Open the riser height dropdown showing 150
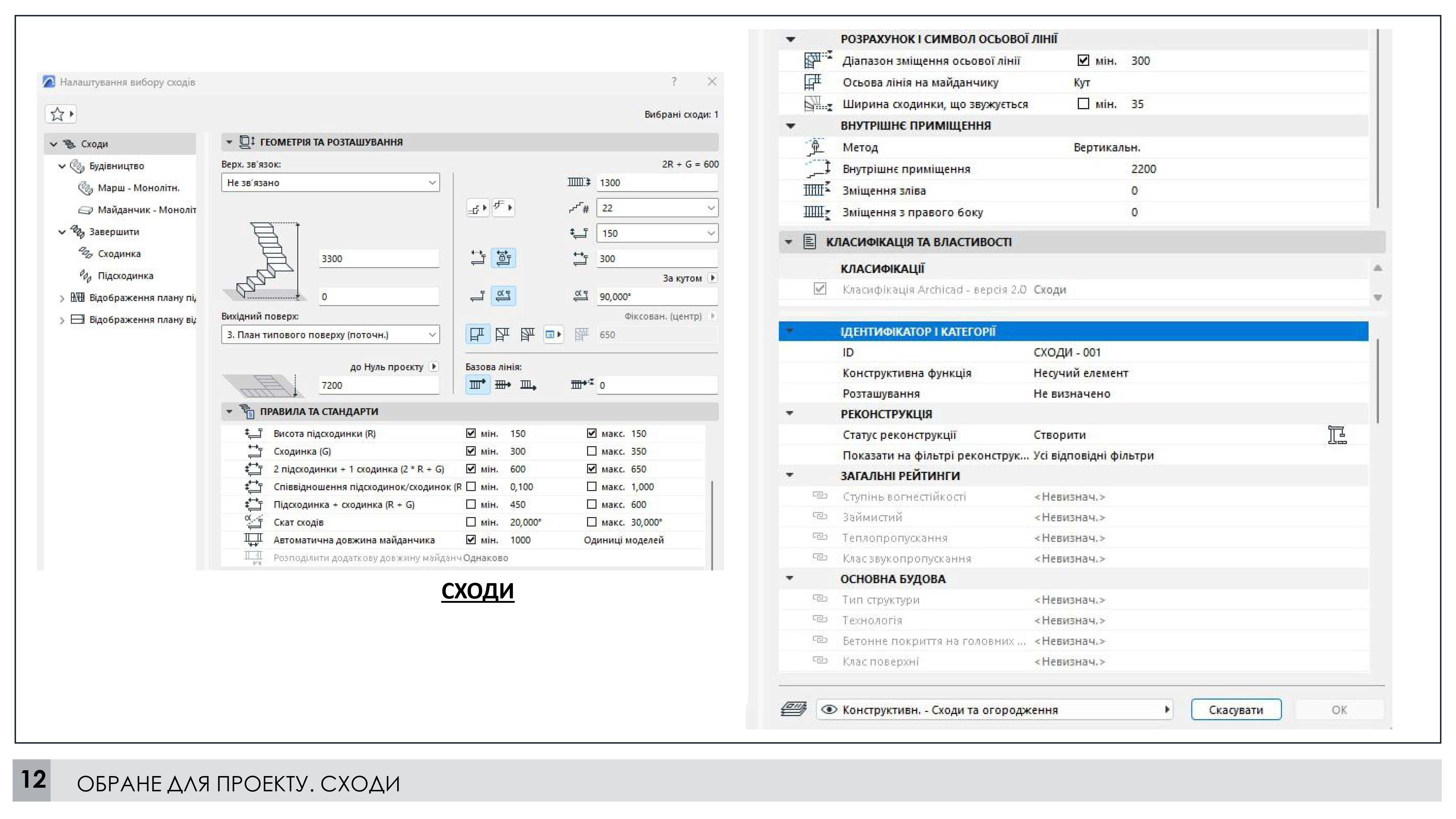This screenshot has width=1456, height=819. point(657,233)
